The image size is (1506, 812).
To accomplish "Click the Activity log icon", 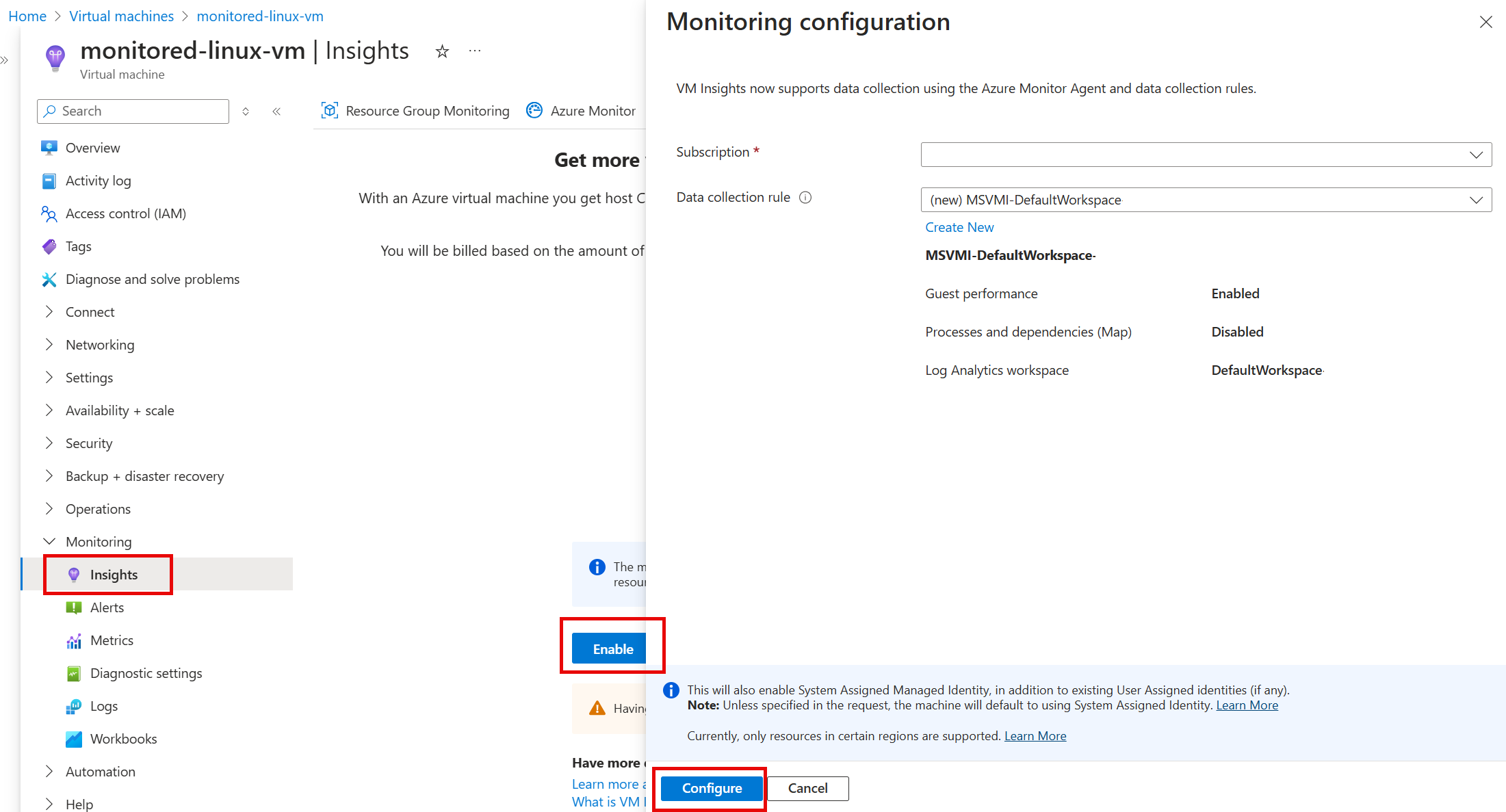I will [x=49, y=181].
